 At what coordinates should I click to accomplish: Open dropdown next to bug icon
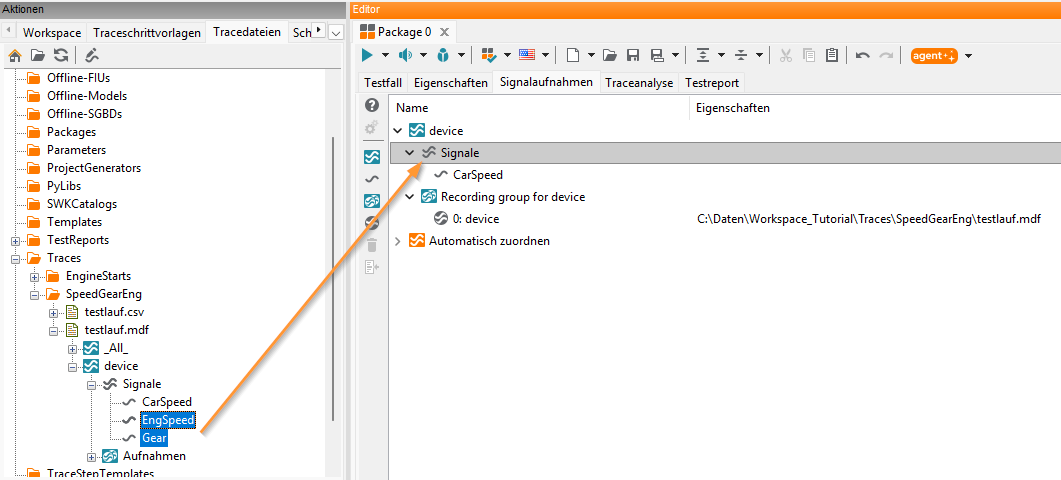click(x=461, y=56)
